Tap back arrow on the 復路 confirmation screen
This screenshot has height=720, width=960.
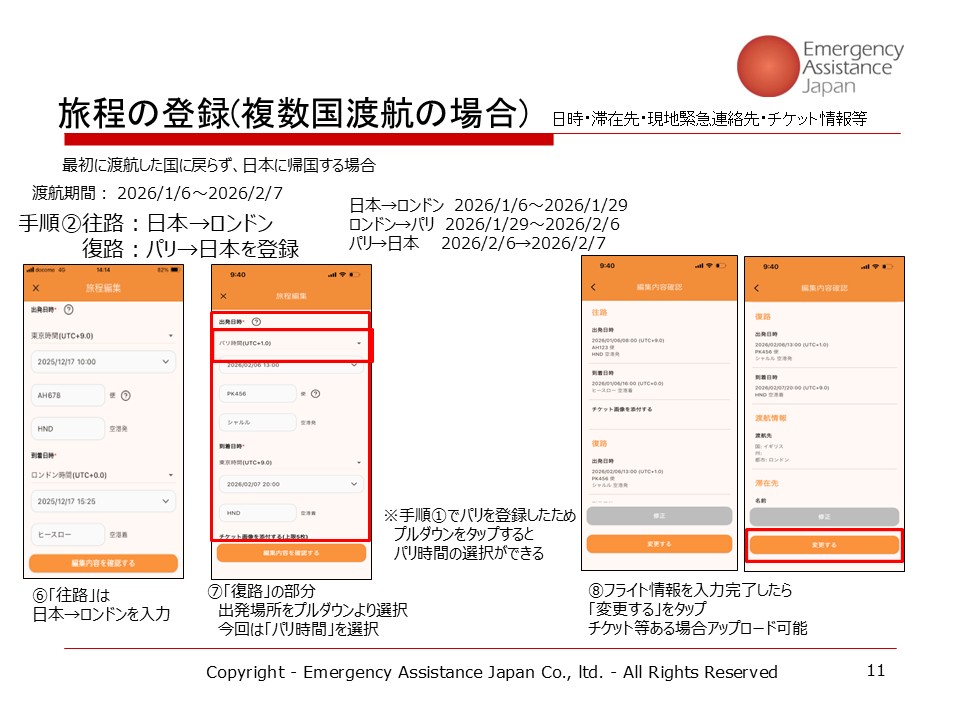click(757, 288)
